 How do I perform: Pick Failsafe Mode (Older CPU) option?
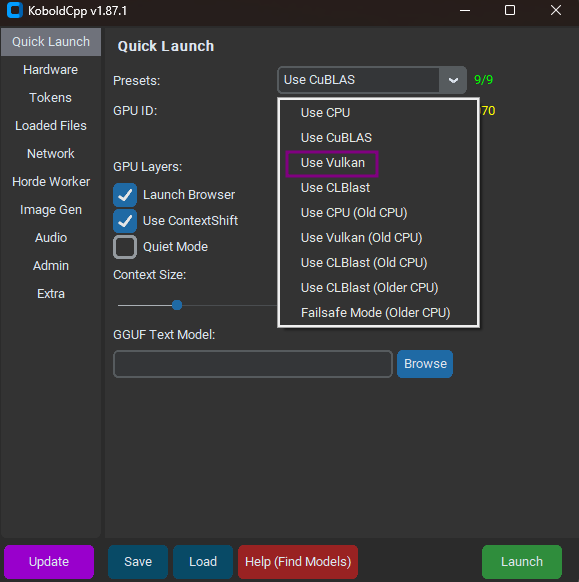pyautogui.click(x=375, y=313)
